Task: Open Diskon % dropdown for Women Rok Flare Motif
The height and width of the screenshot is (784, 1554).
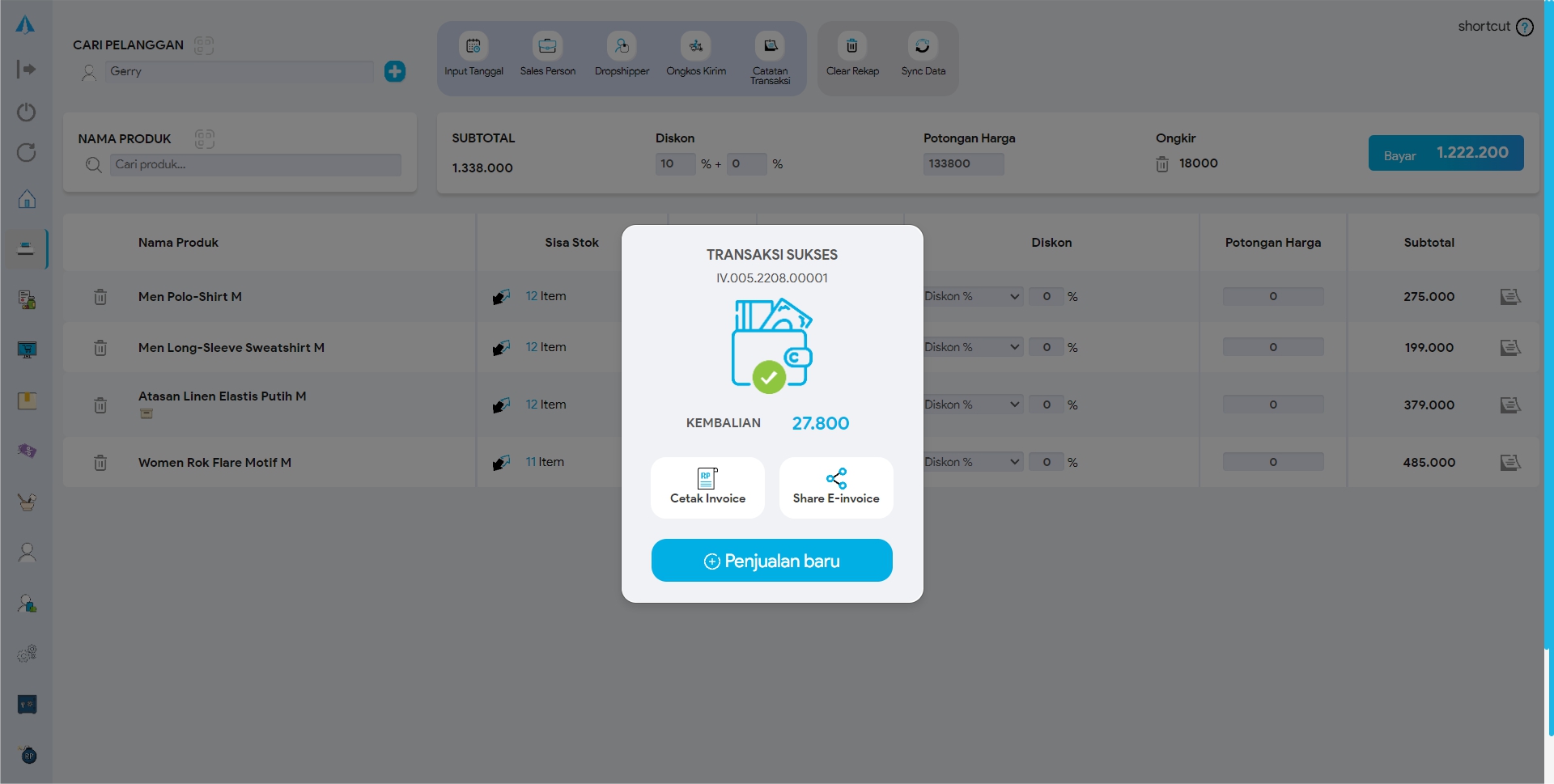Action: coord(972,462)
